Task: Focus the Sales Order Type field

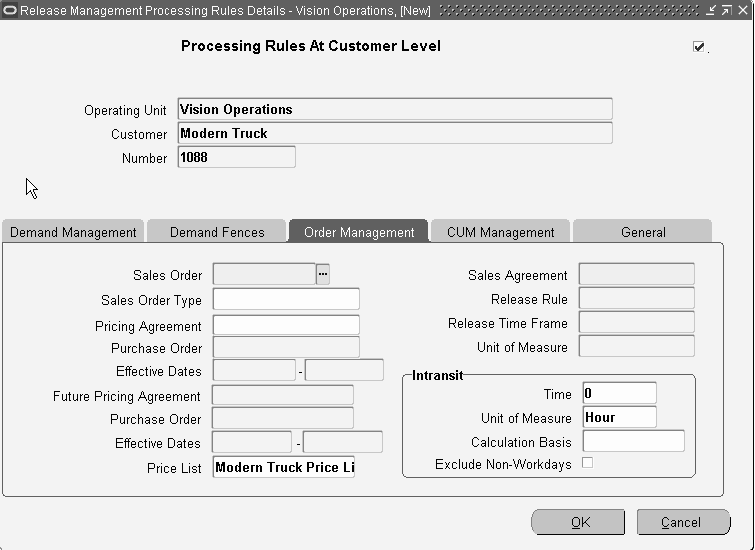Action: pos(286,299)
